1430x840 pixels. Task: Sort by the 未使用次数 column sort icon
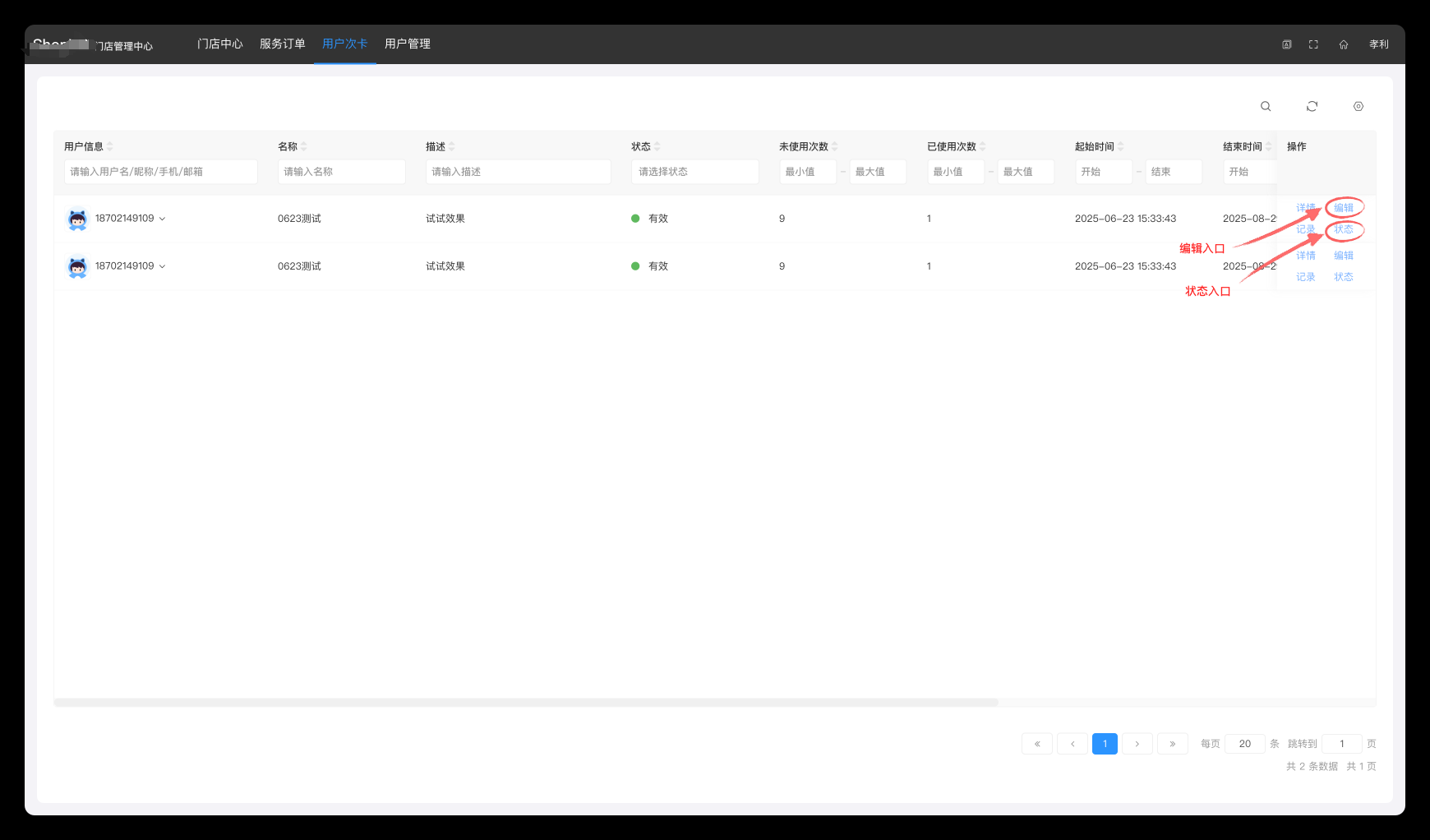point(835,146)
